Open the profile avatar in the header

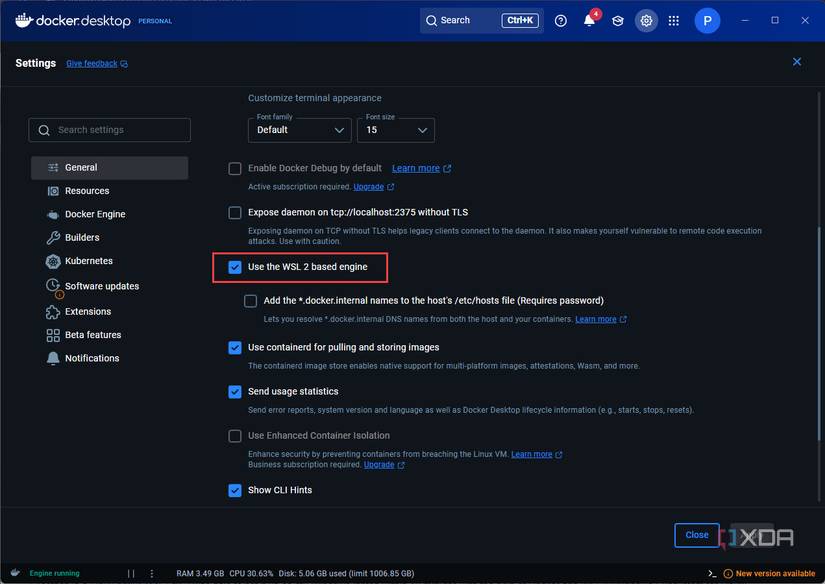707,20
